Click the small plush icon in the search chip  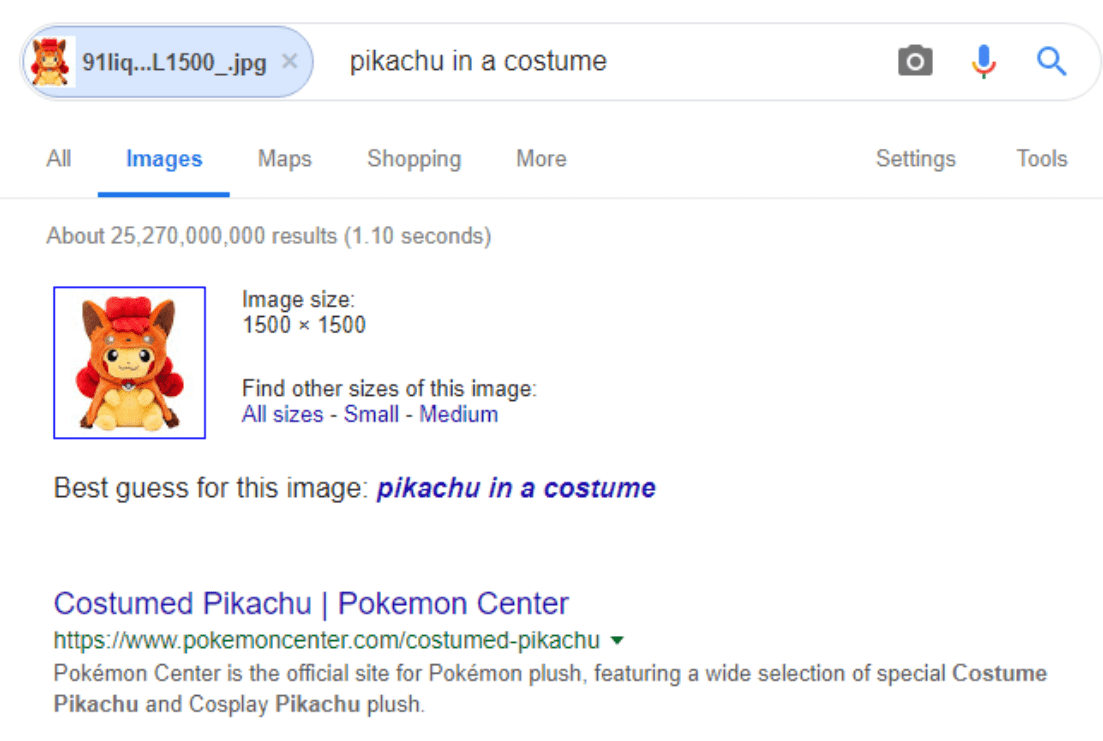click(51, 62)
